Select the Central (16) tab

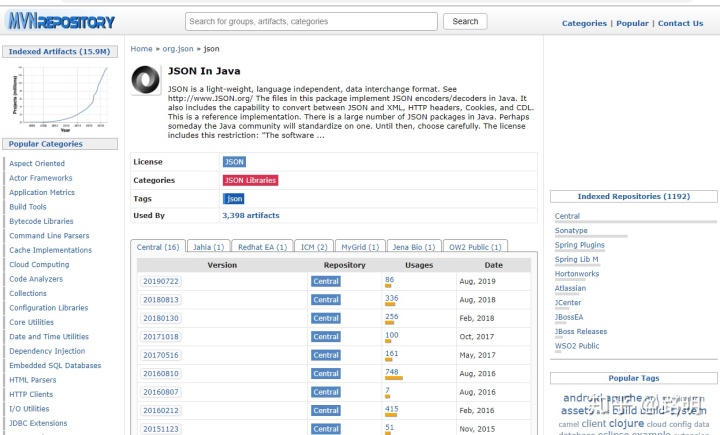[158, 247]
